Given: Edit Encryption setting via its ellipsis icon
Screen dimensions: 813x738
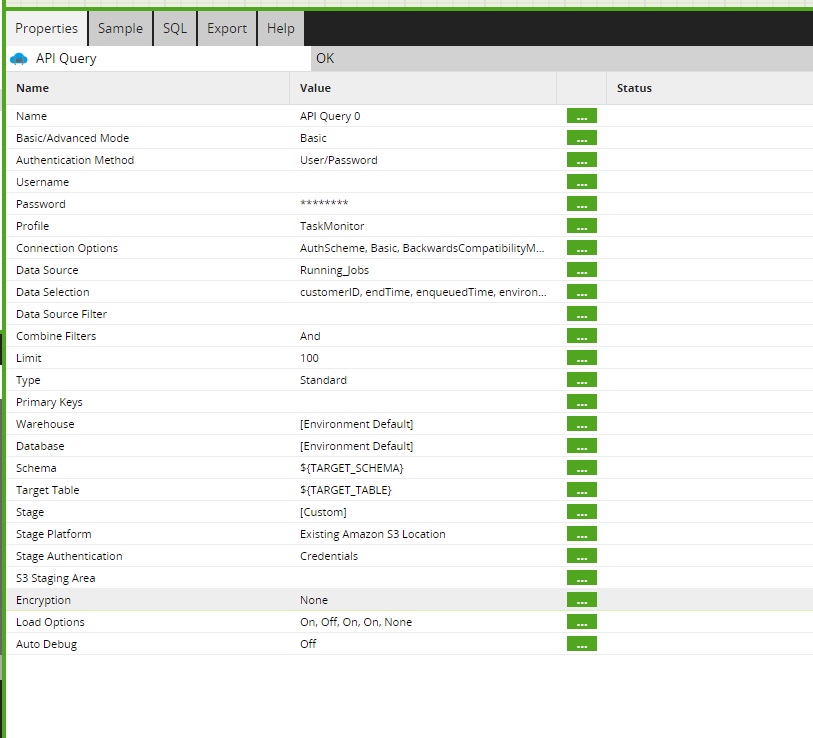Looking at the screenshot, I should point(581,599).
